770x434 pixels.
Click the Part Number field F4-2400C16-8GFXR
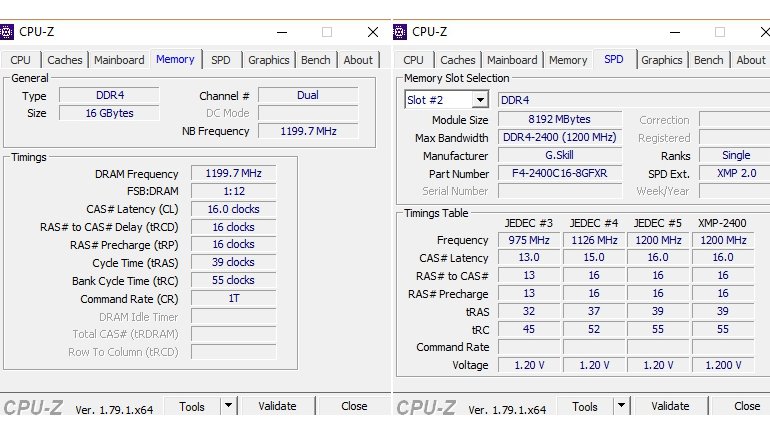560,174
